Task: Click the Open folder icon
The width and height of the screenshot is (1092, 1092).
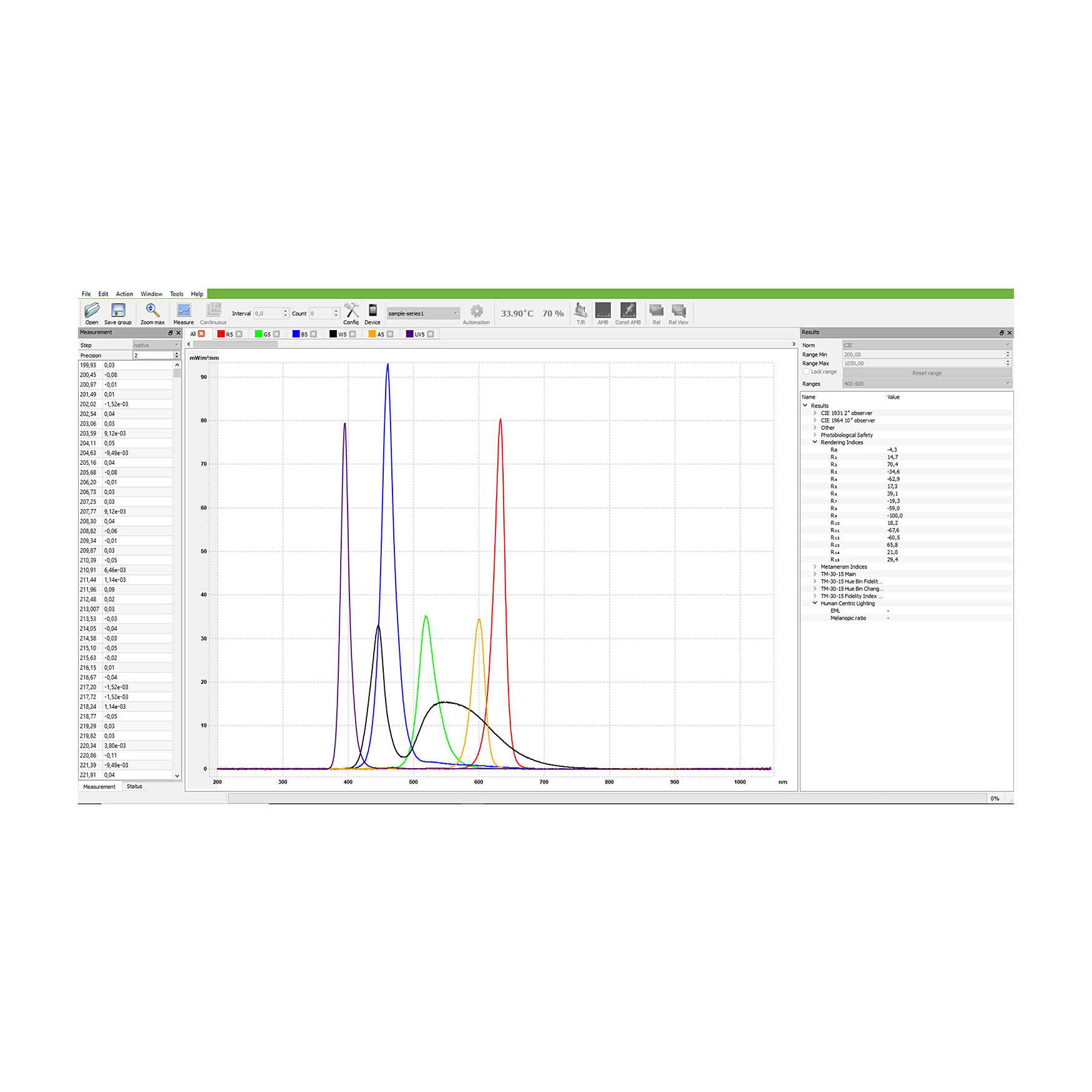Action: pyautogui.click(x=92, y=310)
